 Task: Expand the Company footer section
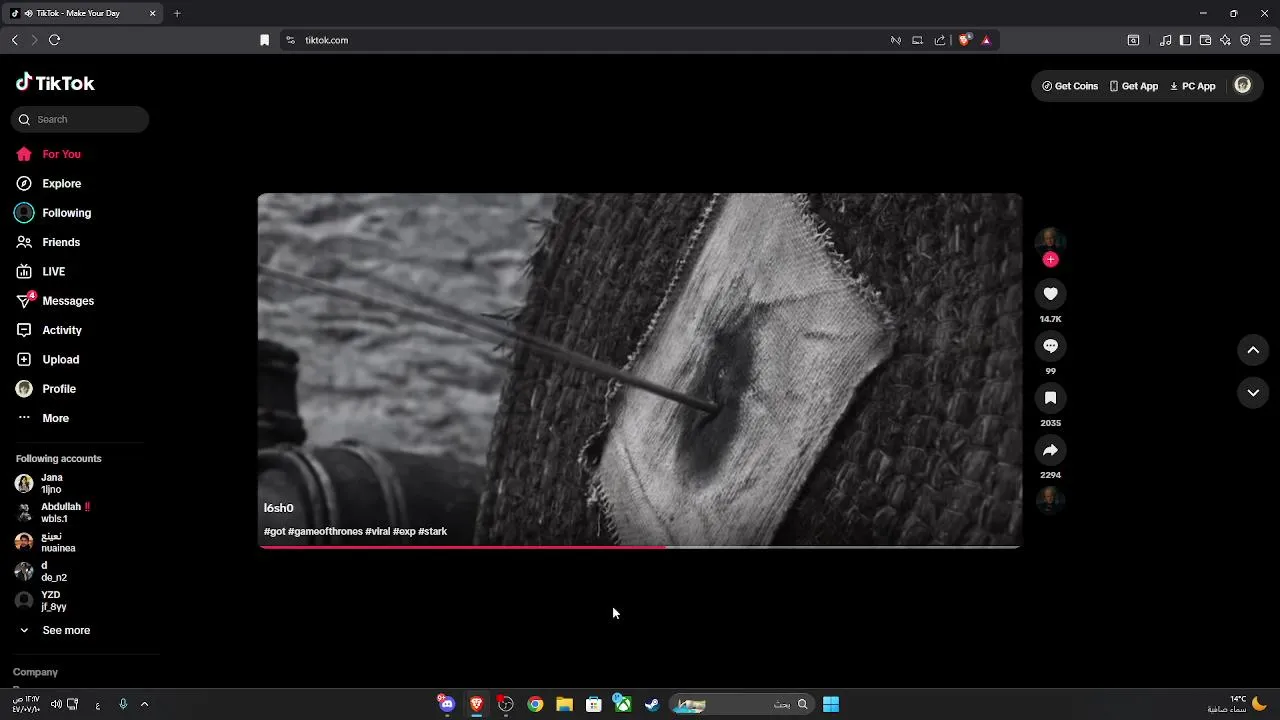tap(36, 672)
